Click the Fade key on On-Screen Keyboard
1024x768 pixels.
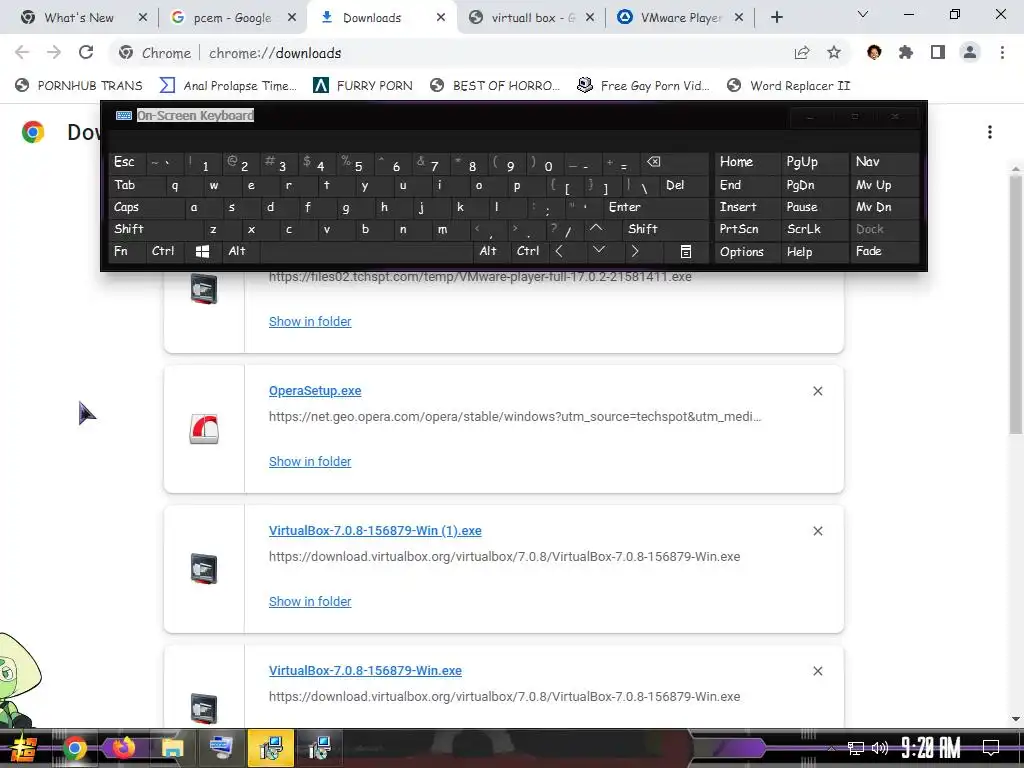coord(884,251)
